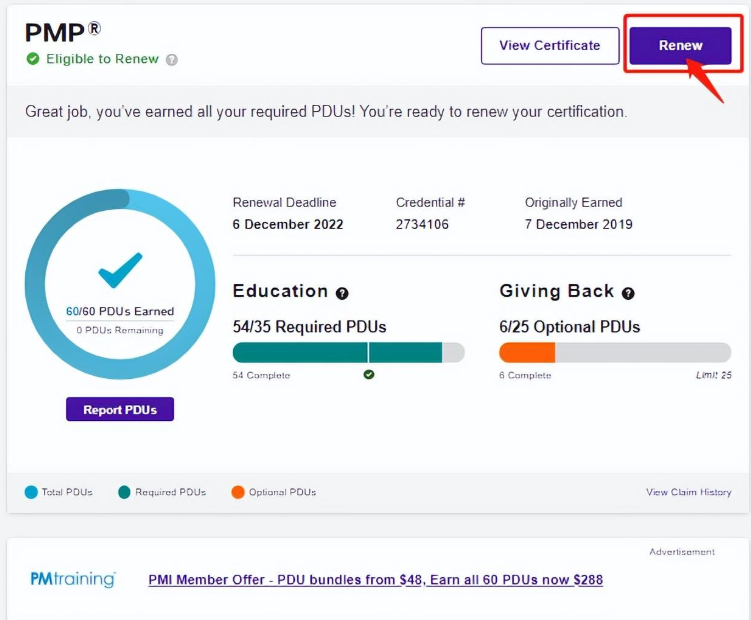Screen dimensions: 751x620
Task: Click the 60/60 PDUs Earned text
Action: 119,311
